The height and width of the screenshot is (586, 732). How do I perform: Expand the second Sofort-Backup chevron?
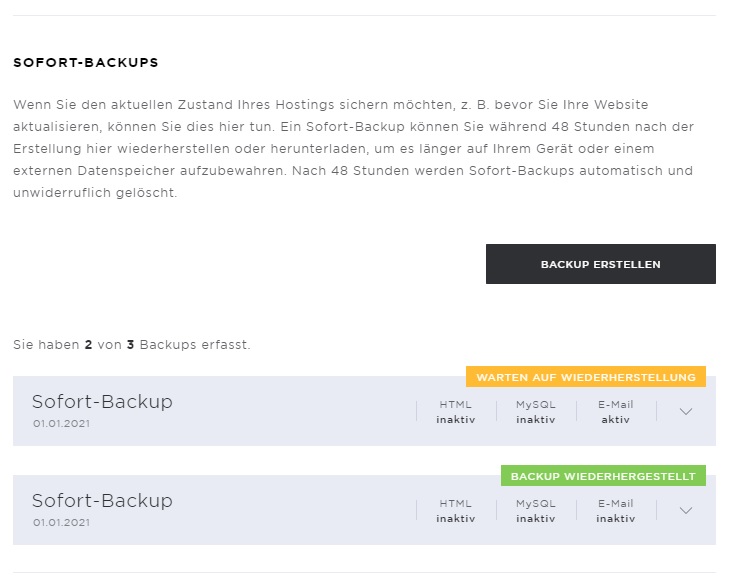point(685,510)
